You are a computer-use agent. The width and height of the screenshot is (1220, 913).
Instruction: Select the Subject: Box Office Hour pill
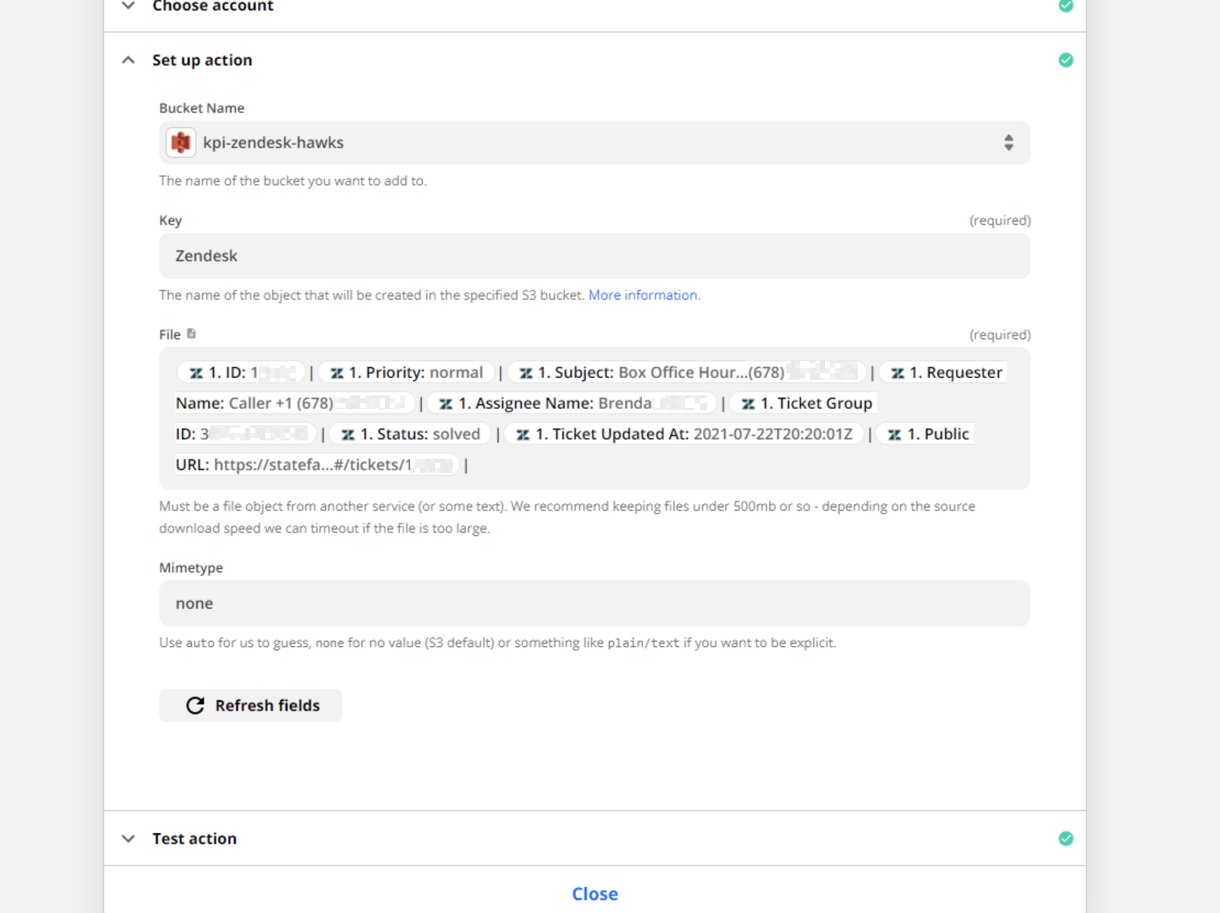(x=686, y=373)
